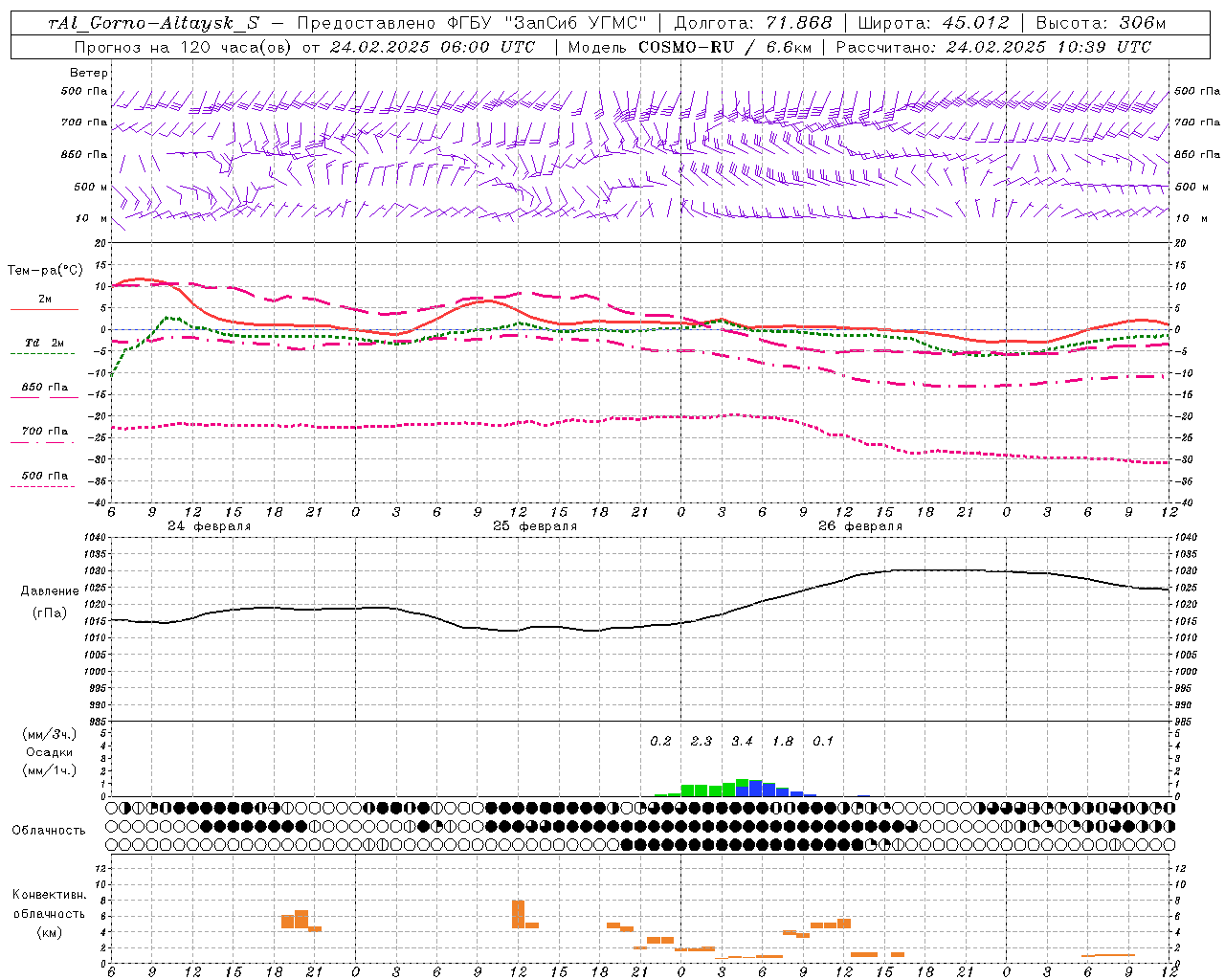Click the station title гAl_Gorno-Altaysk_S
Screen dimensions: 1225x980
(x=153, y=23)
